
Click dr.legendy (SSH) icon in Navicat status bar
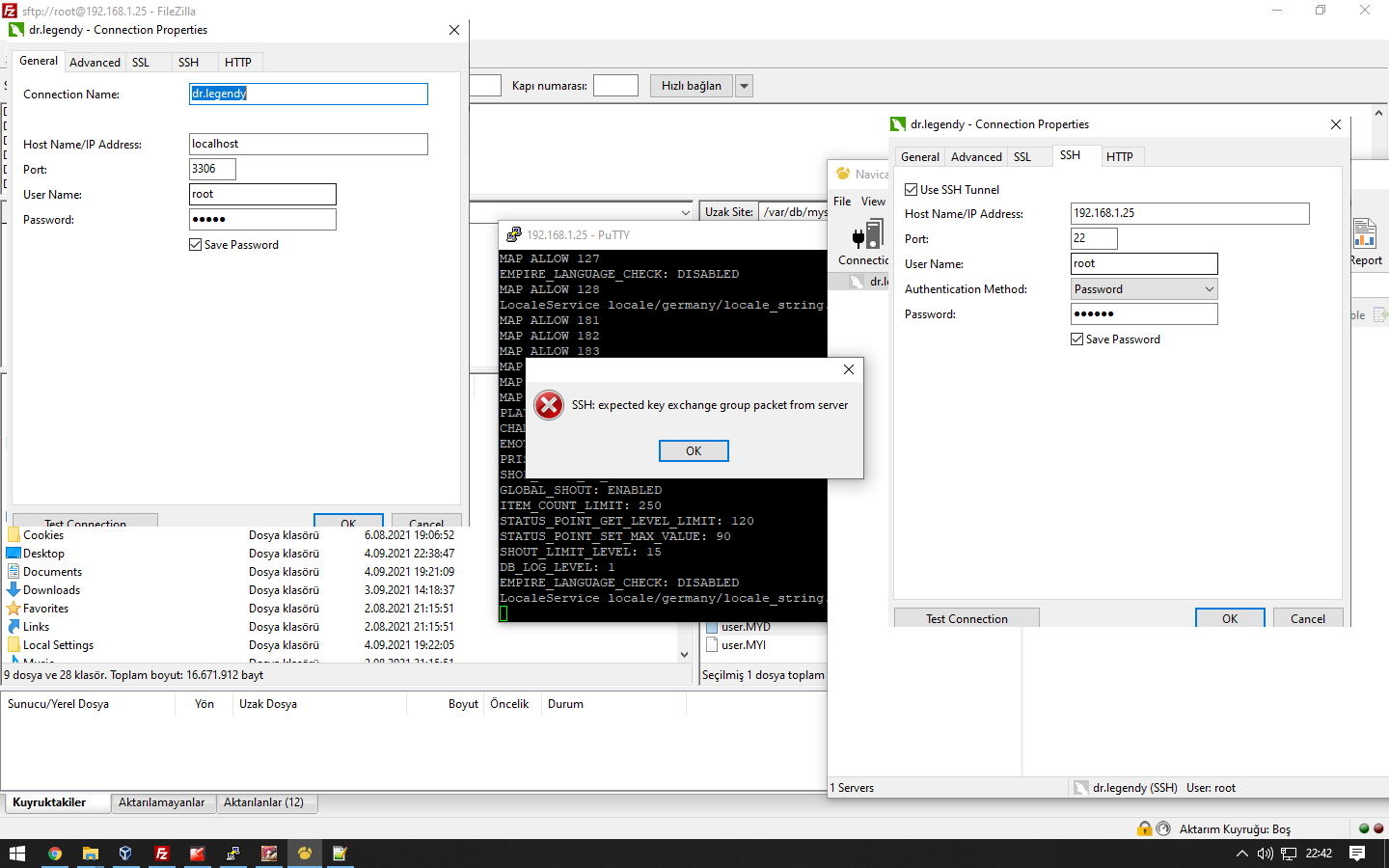coord(1081,788)
